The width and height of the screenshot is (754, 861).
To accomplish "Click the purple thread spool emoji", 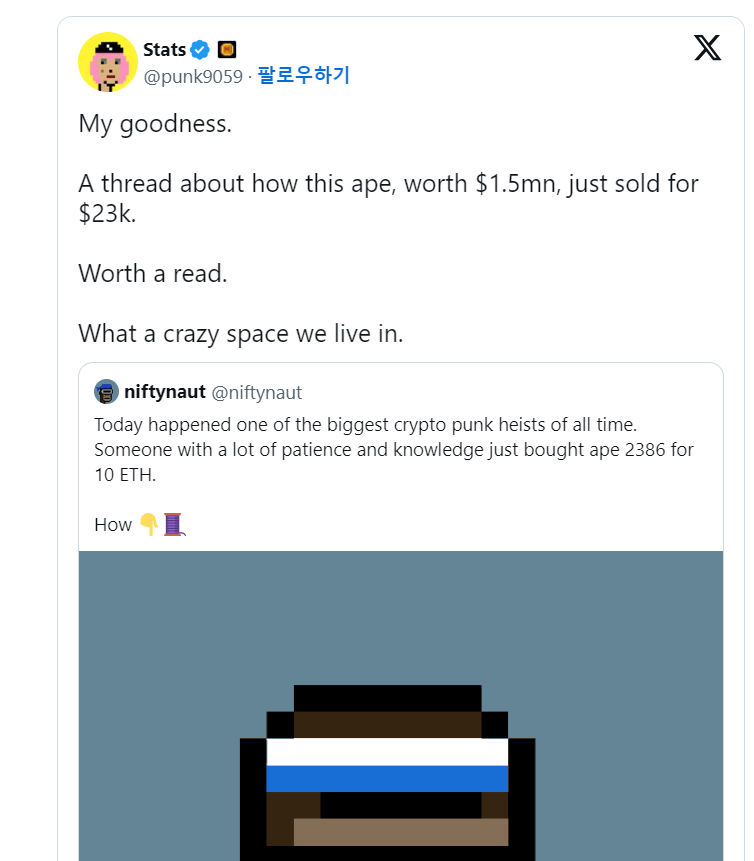I will coord(174,524).
